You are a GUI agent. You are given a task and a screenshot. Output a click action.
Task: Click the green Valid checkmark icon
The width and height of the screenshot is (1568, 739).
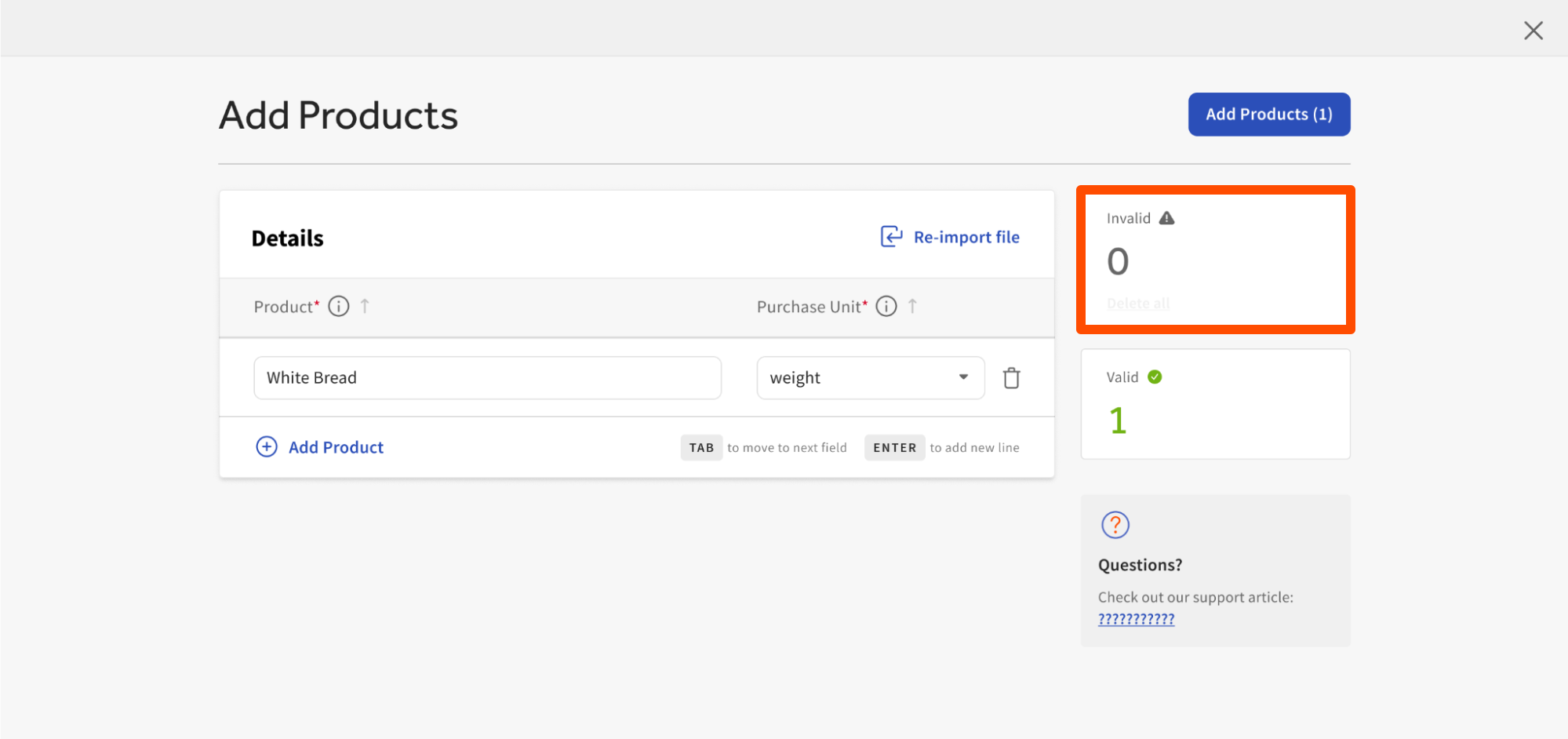point(1154,376)
